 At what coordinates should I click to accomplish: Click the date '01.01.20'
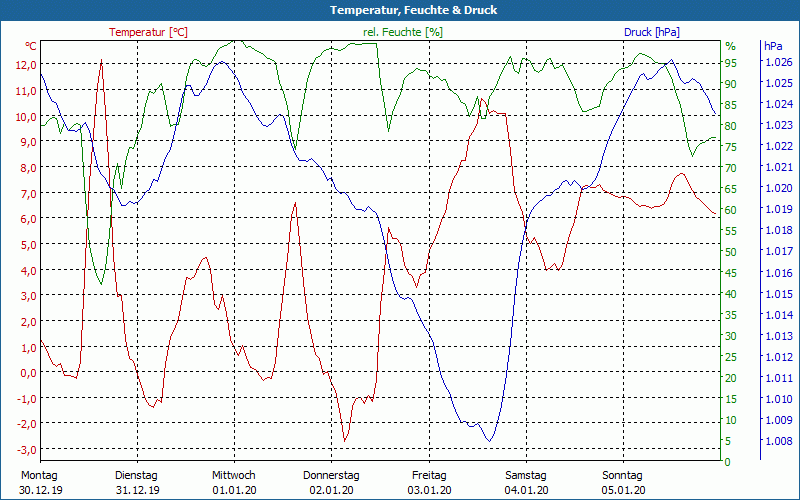click(235, 490)
